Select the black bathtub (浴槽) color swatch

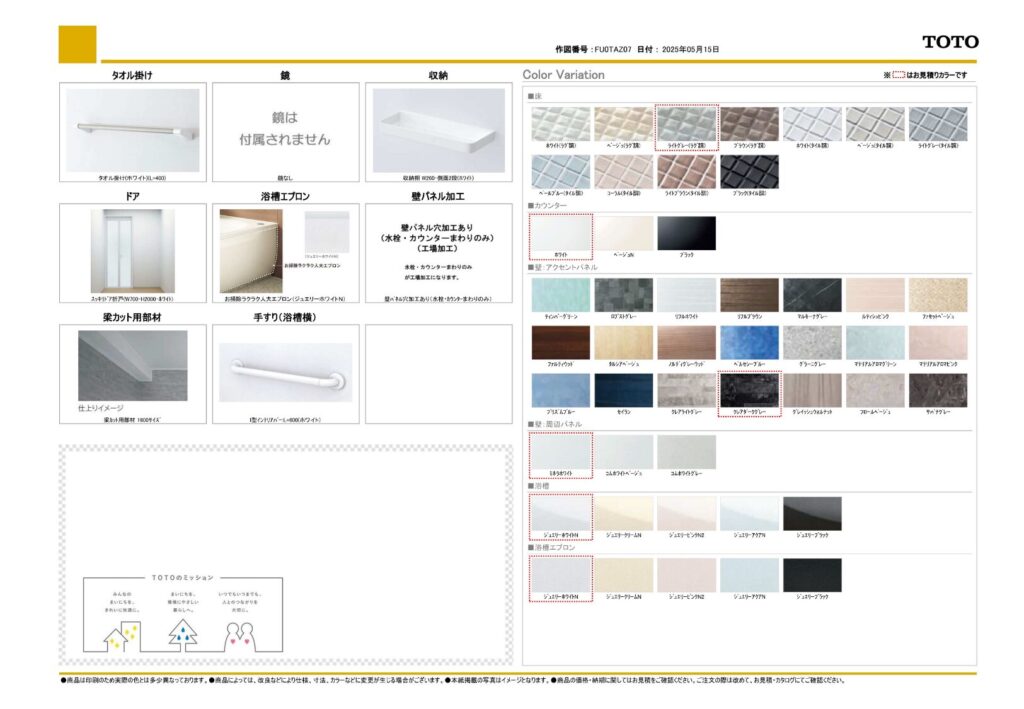tap(812, 513)
